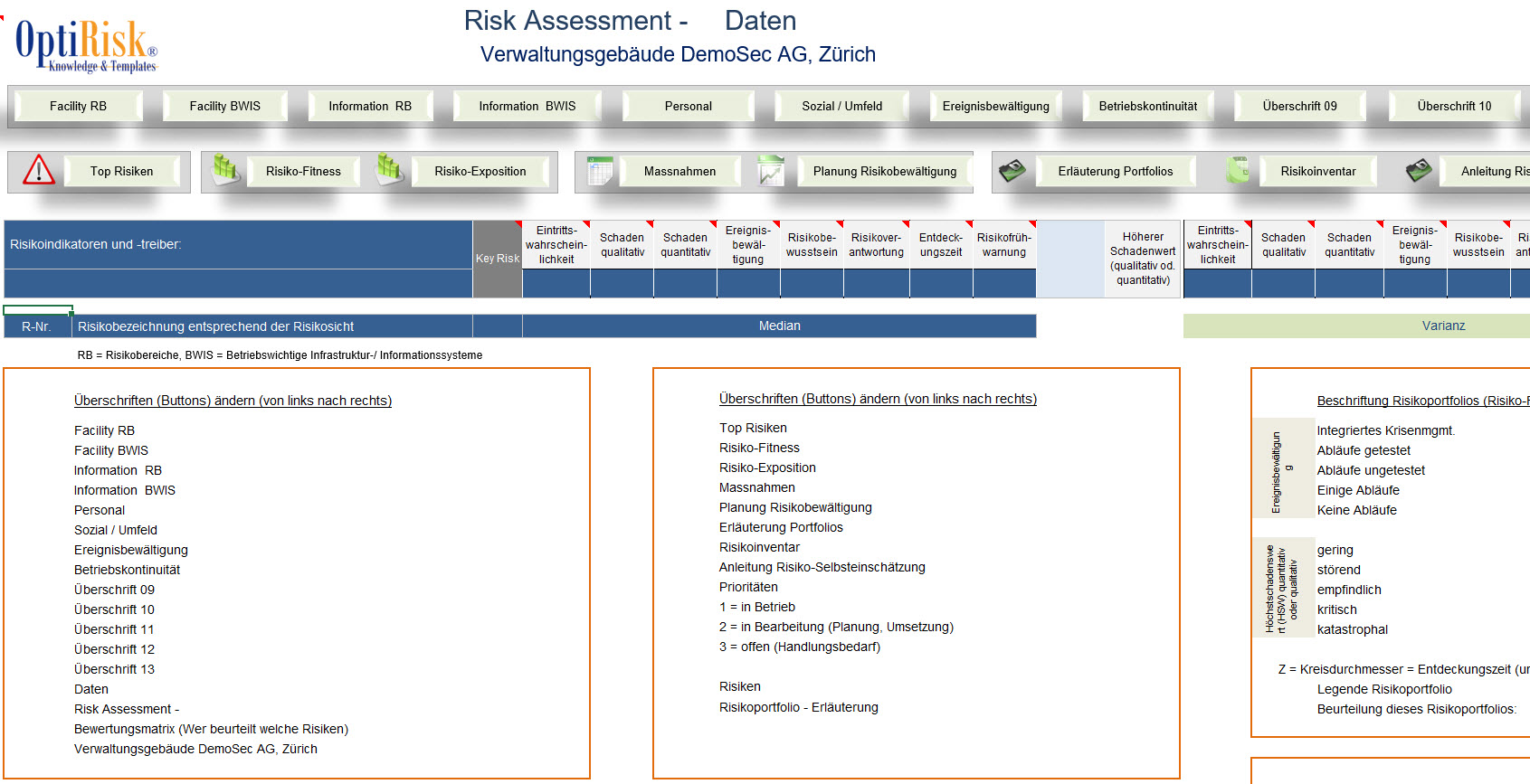This screenshot has height=784, width=1530.
Task: Click the OptiRisk logo
Action: (x=86, y=45)
